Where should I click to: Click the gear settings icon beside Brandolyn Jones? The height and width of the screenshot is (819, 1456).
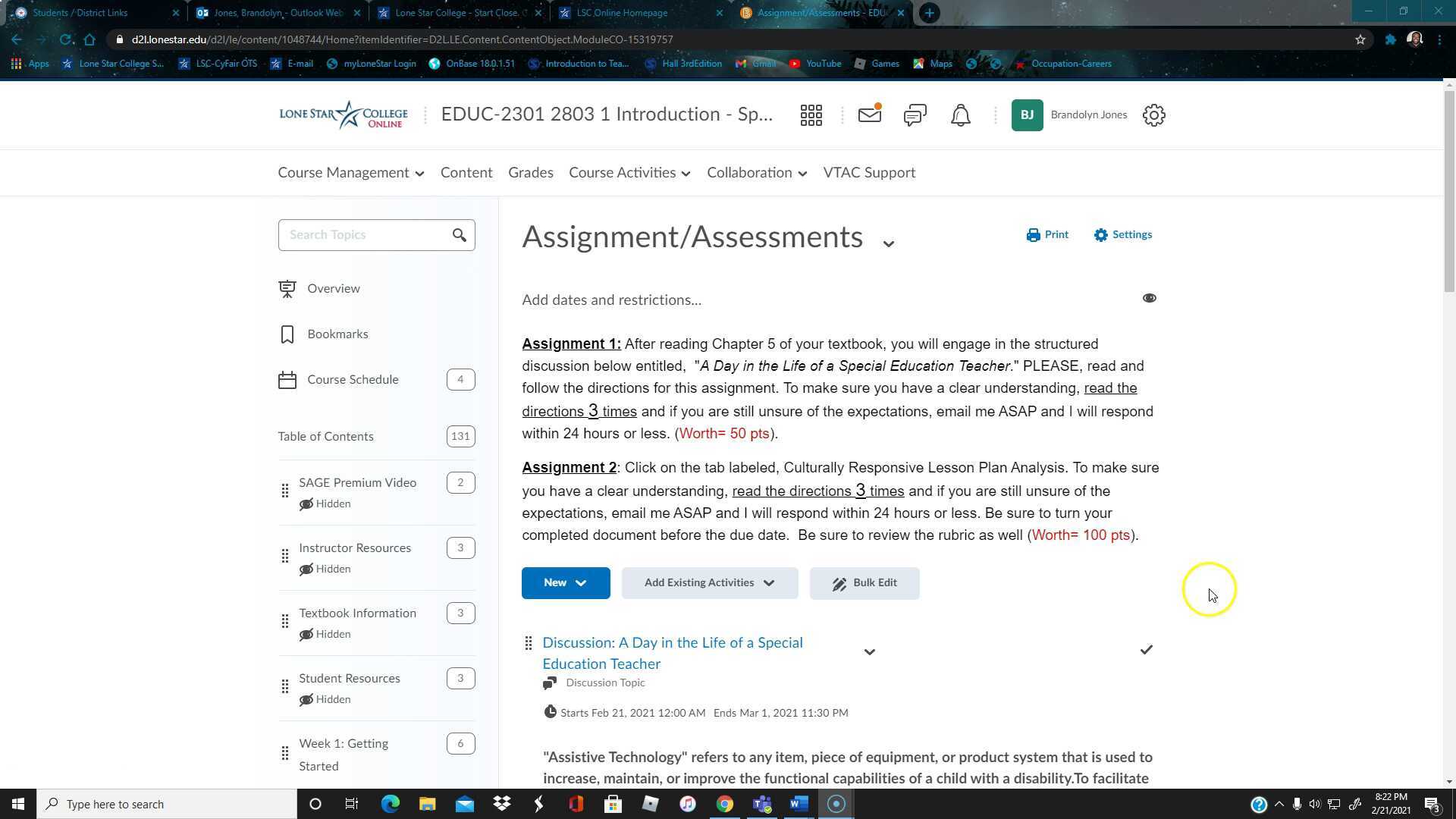(x=1153, y=115)
